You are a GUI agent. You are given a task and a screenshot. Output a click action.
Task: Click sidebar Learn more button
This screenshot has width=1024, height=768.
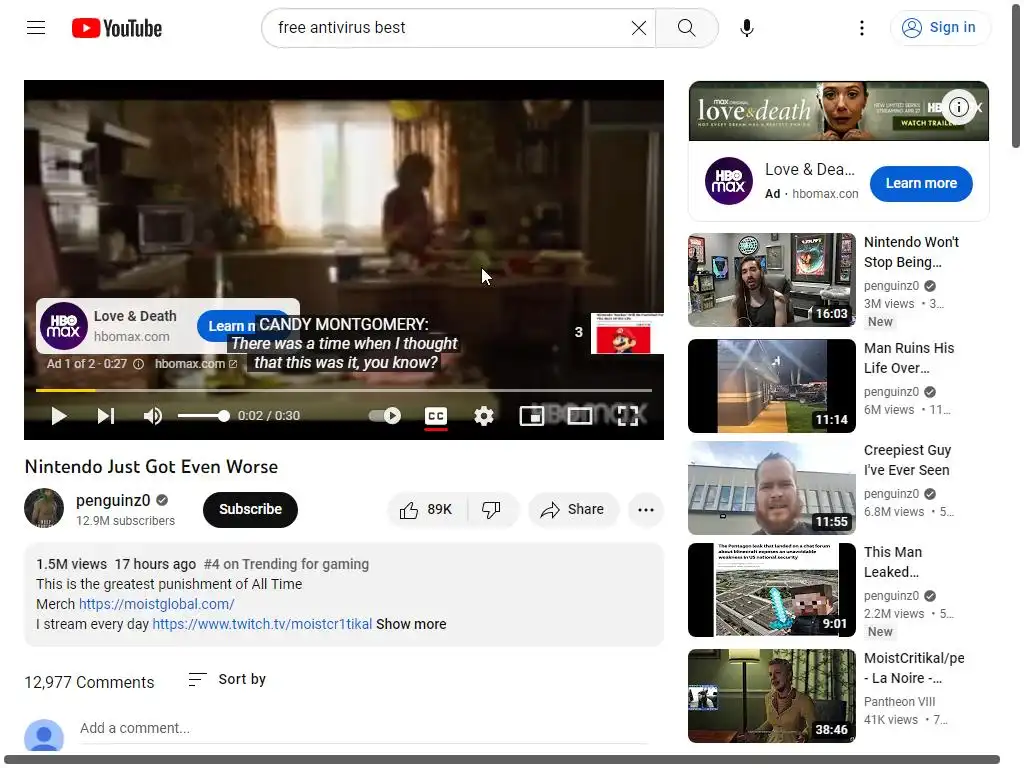tap(921, 184)
